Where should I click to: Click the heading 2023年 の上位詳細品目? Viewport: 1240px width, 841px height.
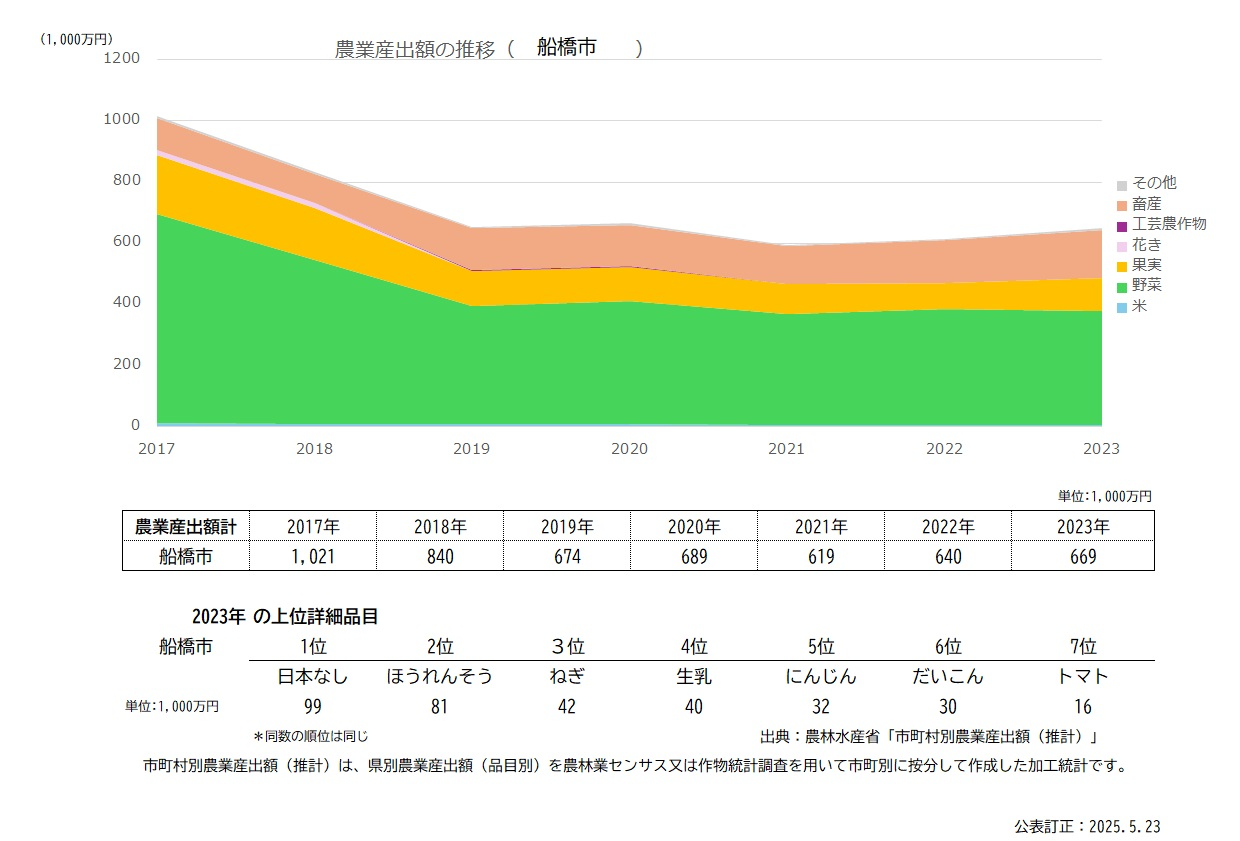(285, 617)
